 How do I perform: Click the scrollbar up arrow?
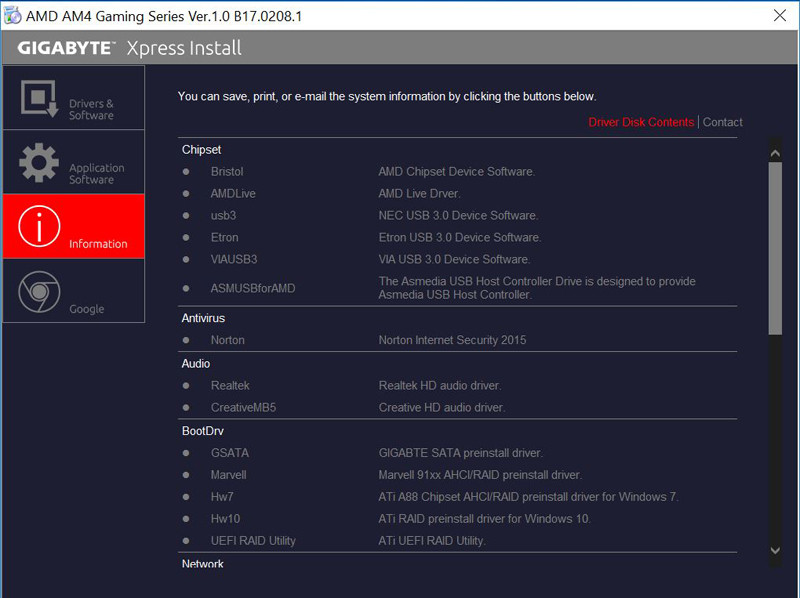775,153
